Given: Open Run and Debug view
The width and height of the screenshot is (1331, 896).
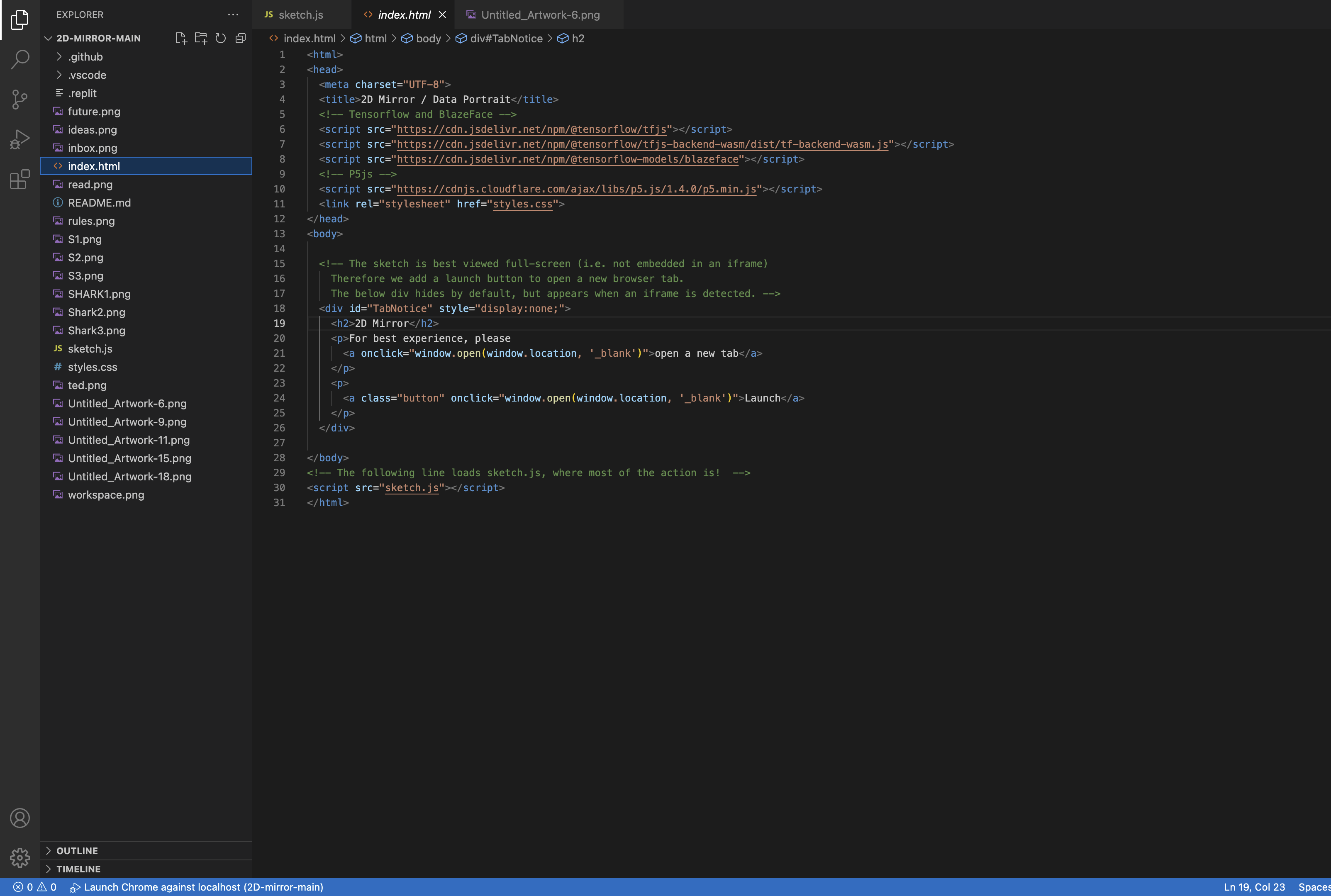Looking at the screenshot, I should tap(20, 139).
